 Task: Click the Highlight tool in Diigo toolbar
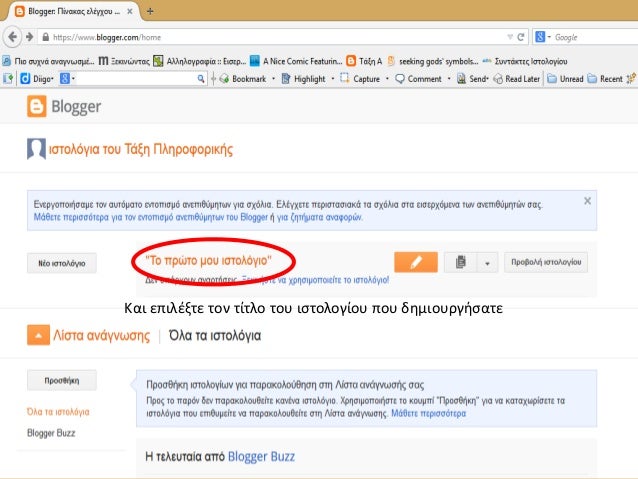click(304, 79)
